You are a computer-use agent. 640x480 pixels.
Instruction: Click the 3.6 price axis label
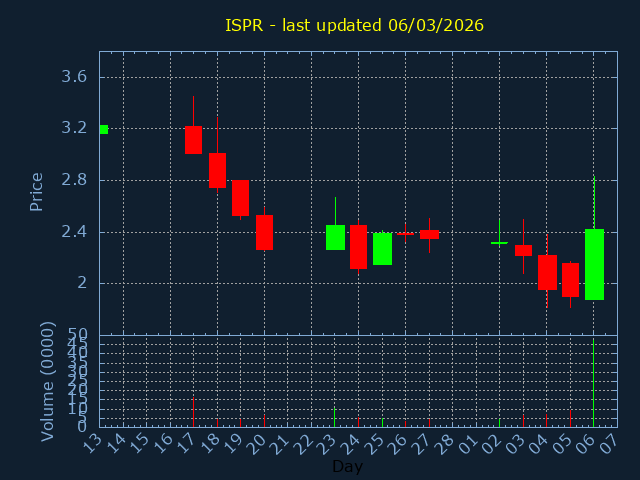(x=73, y=77)
